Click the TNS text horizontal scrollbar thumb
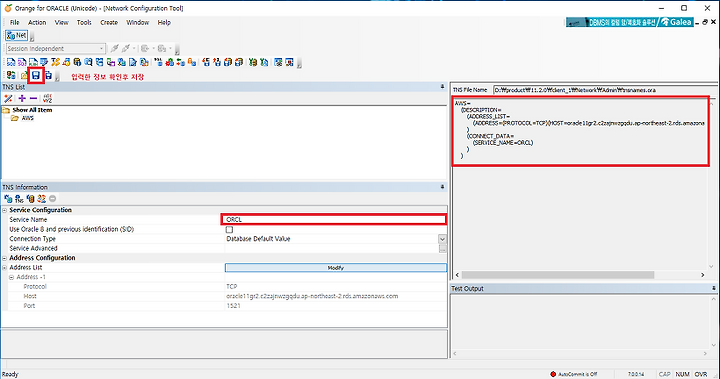The width and height of the screenshot is (720, 379). 557,275
